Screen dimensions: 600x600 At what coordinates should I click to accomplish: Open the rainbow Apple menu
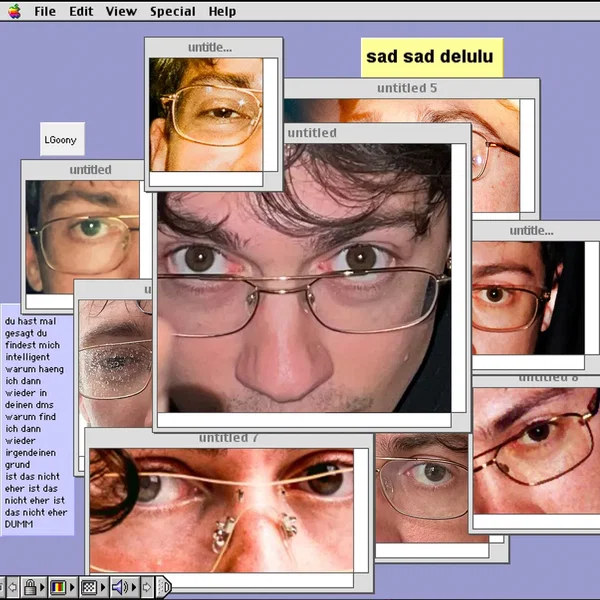[12, 11]
